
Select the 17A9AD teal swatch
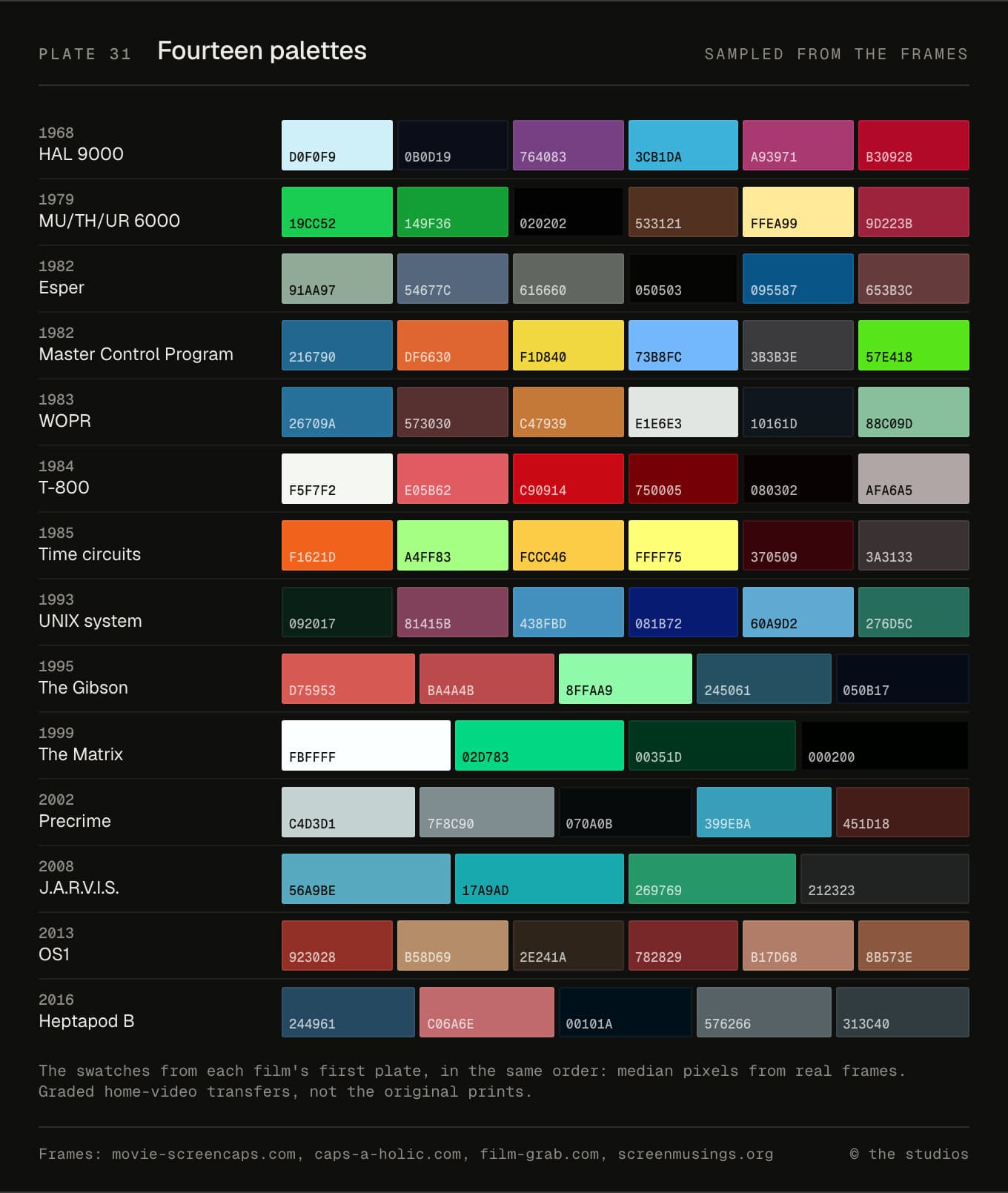tap(540, 879)
